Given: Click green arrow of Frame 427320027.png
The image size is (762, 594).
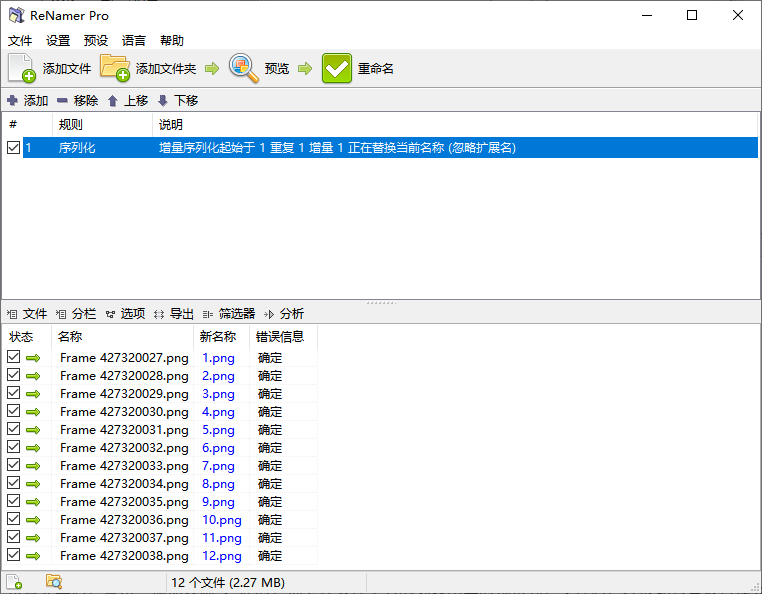Looking at the screenshot, I should click(x=33, y=358).
